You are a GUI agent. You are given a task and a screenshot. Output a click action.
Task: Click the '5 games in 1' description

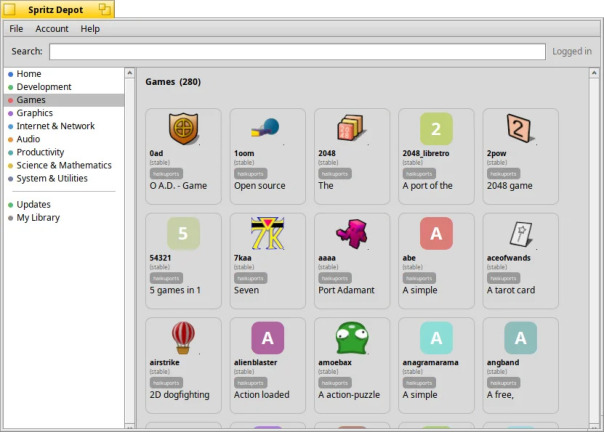[x=175, y=290]
